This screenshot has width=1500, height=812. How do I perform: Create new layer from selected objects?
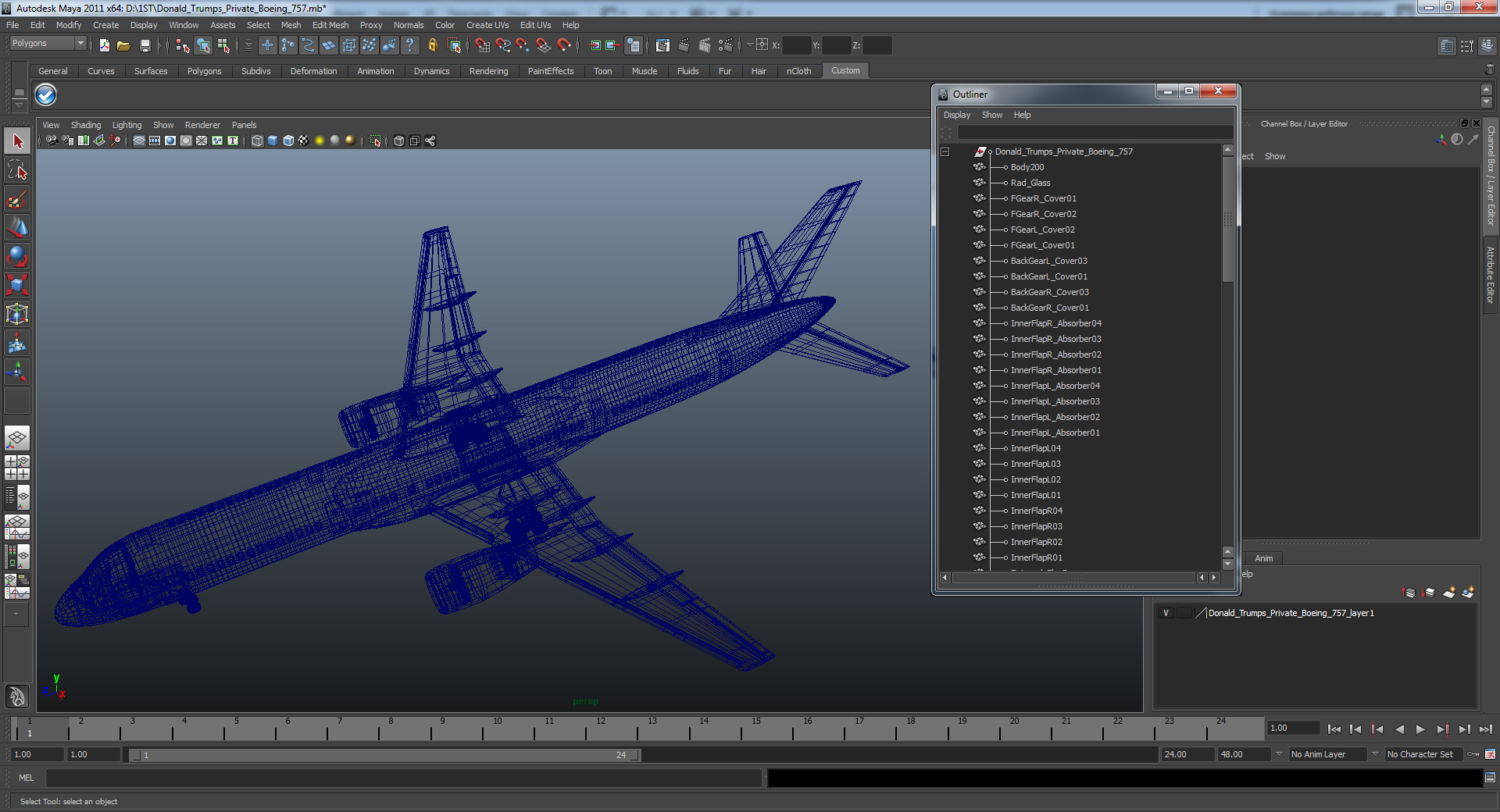[1468, 593]
